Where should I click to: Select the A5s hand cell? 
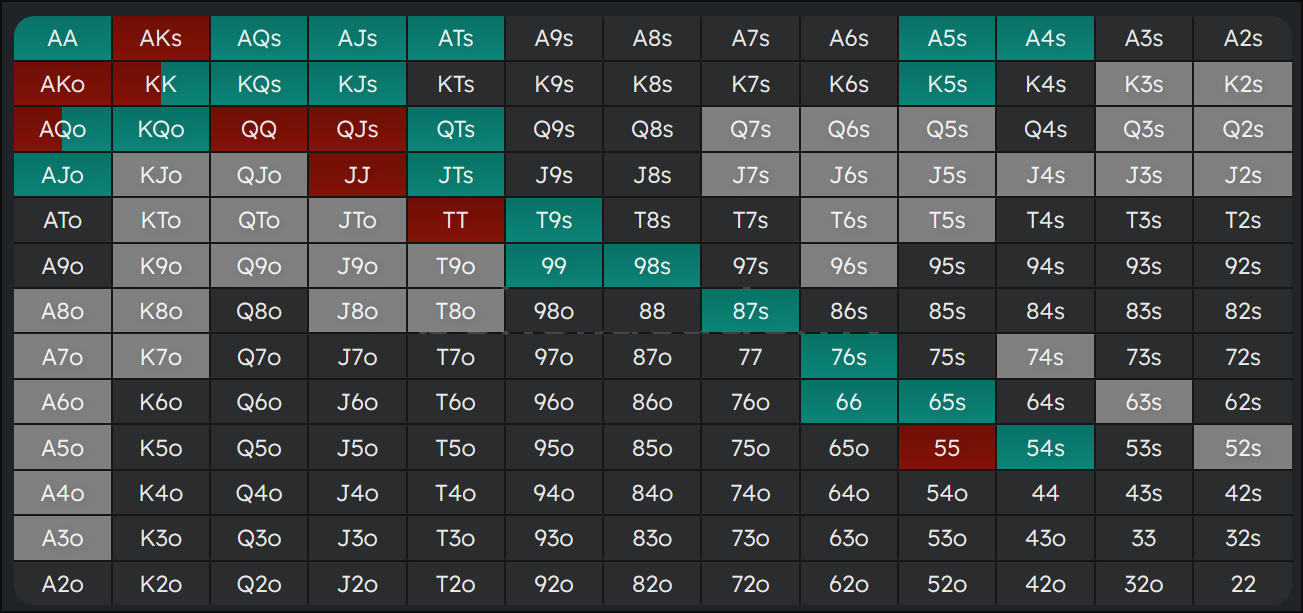pyautogui.click(x=947, y=39)
